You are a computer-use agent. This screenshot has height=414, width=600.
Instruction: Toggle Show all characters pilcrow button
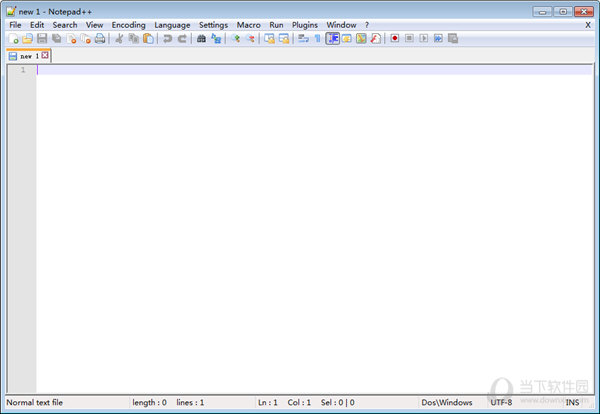(317, 39)
